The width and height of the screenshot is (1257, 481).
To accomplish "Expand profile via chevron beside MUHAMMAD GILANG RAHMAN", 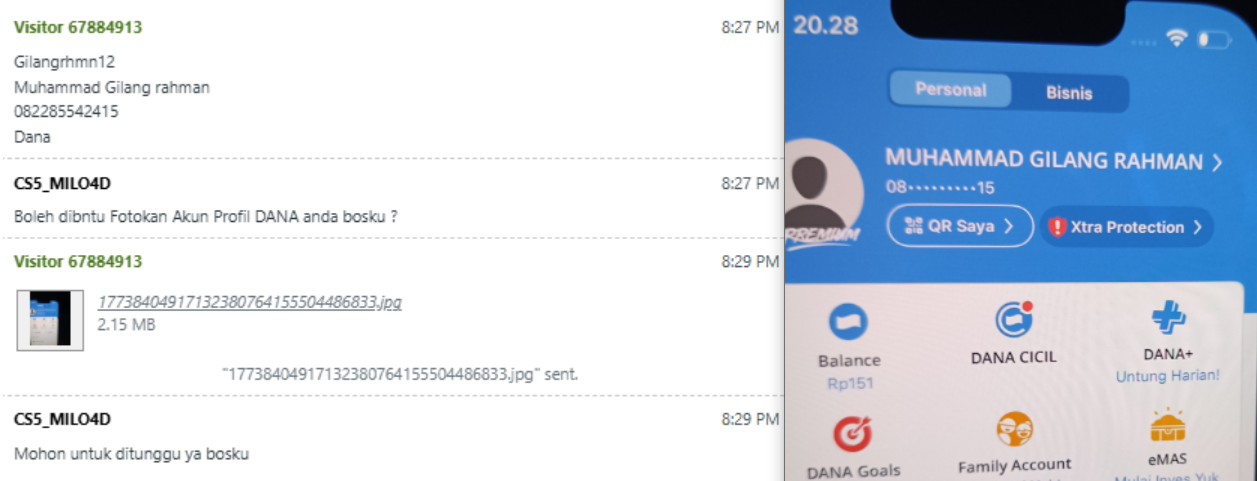I will [1217, 162].
